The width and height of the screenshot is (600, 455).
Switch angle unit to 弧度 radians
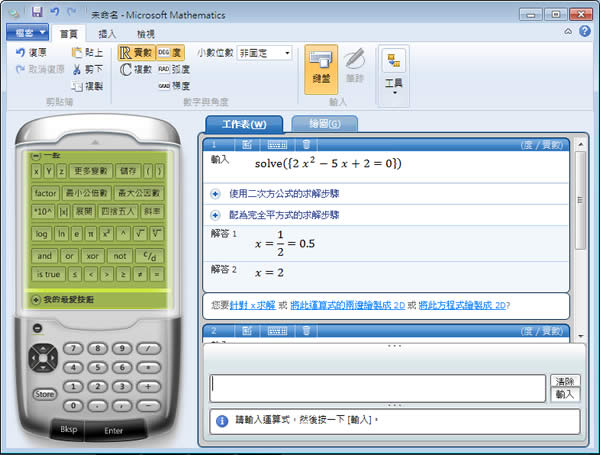[x=174, y=69]
